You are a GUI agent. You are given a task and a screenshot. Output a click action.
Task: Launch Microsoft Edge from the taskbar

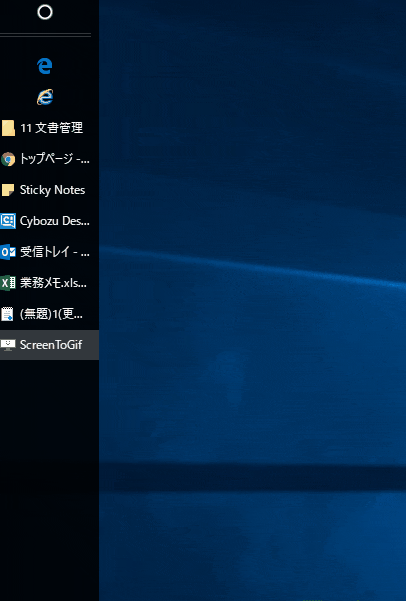pos(45,66)
